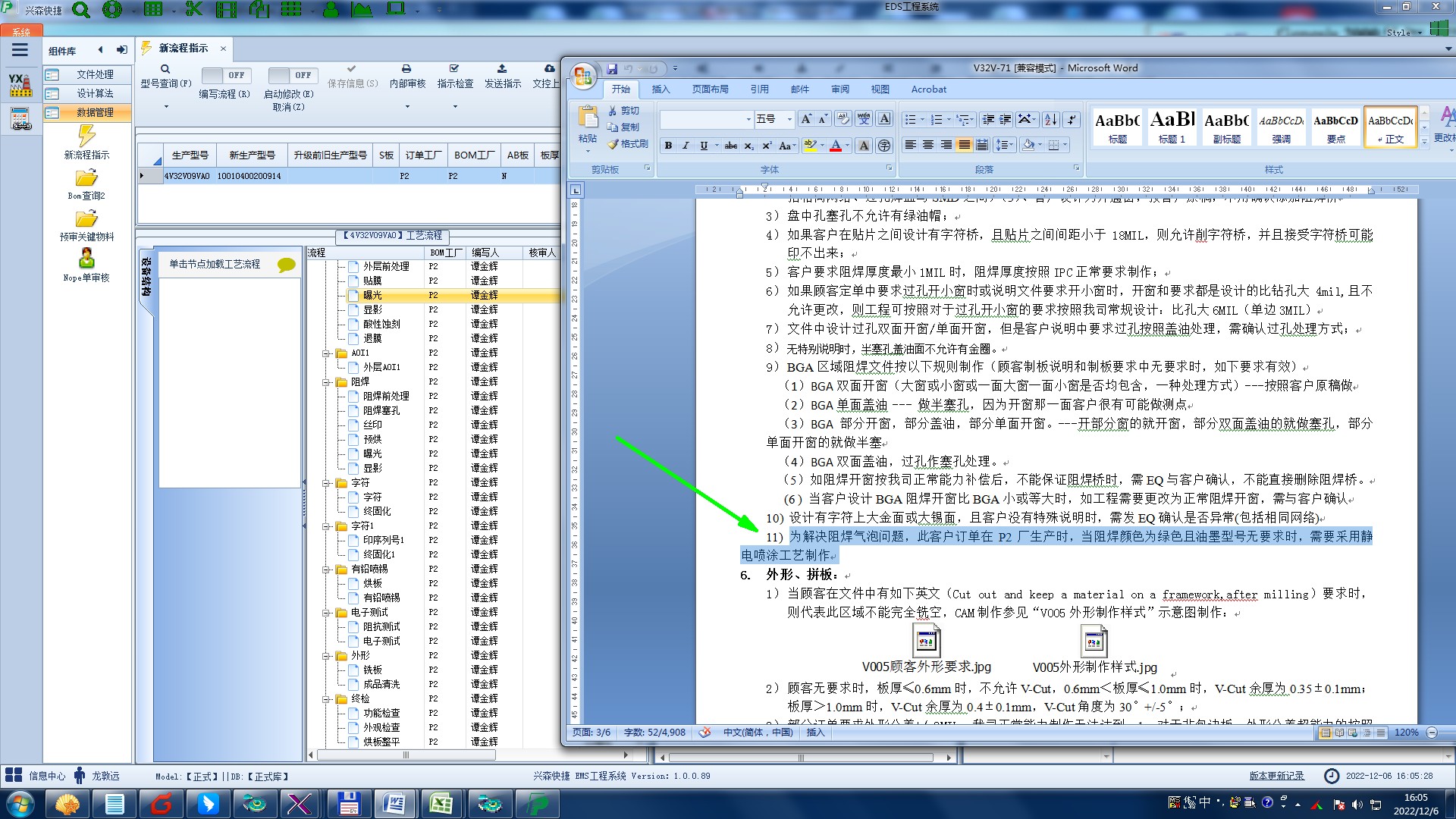Screen dimensions: 1456x819
Task: Open the 版本更新记录 link
Action: (x=1276, y=776)
